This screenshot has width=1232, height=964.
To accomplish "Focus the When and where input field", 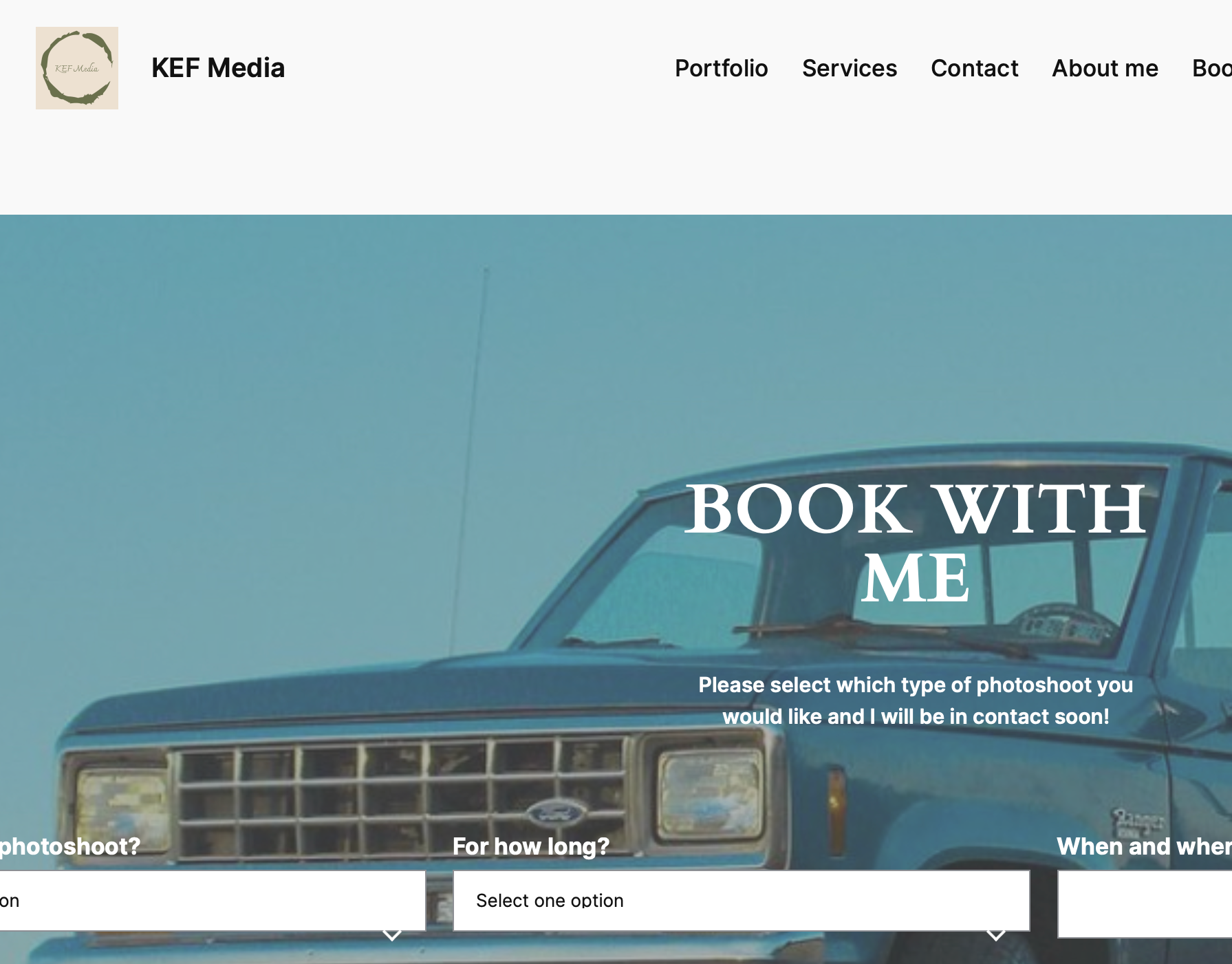I will tap(1145, 904).
